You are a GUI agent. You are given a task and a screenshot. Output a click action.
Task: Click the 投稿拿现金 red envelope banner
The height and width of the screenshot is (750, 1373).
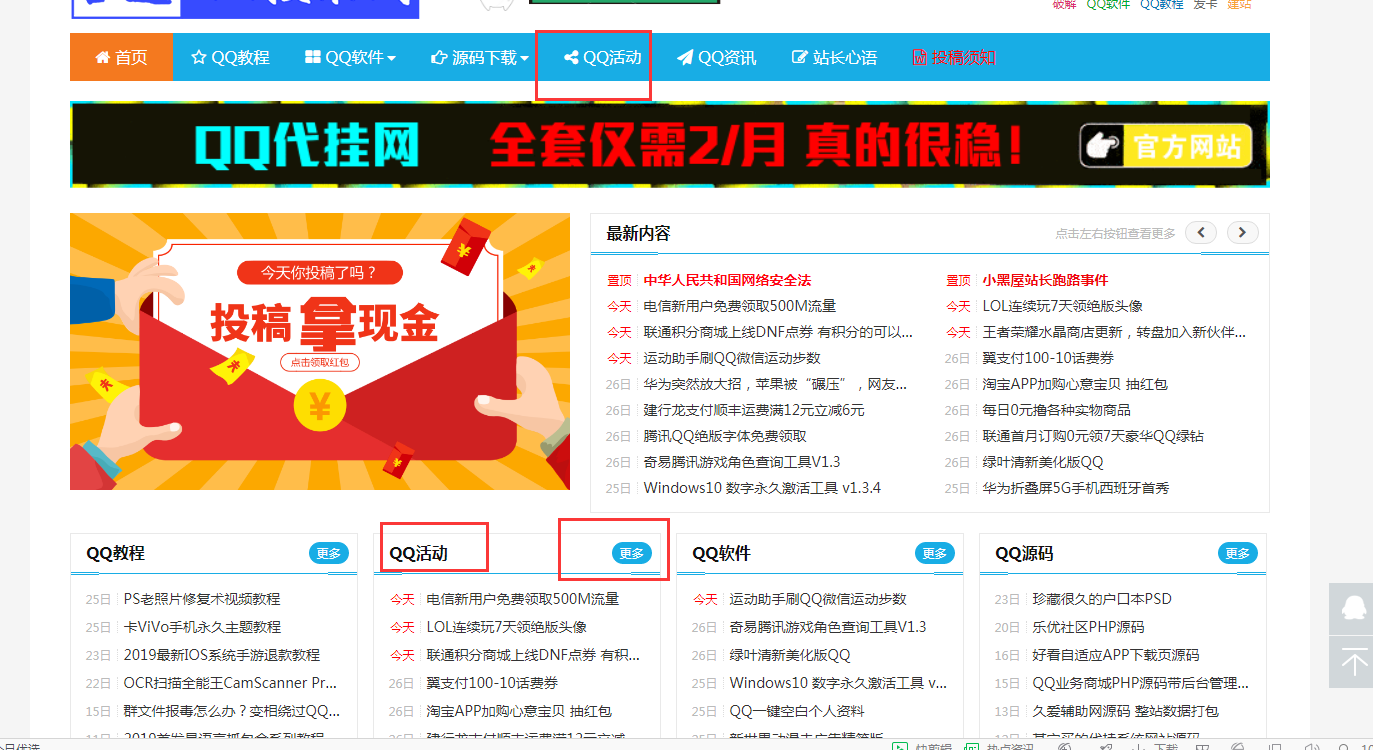tap(319, 351)
